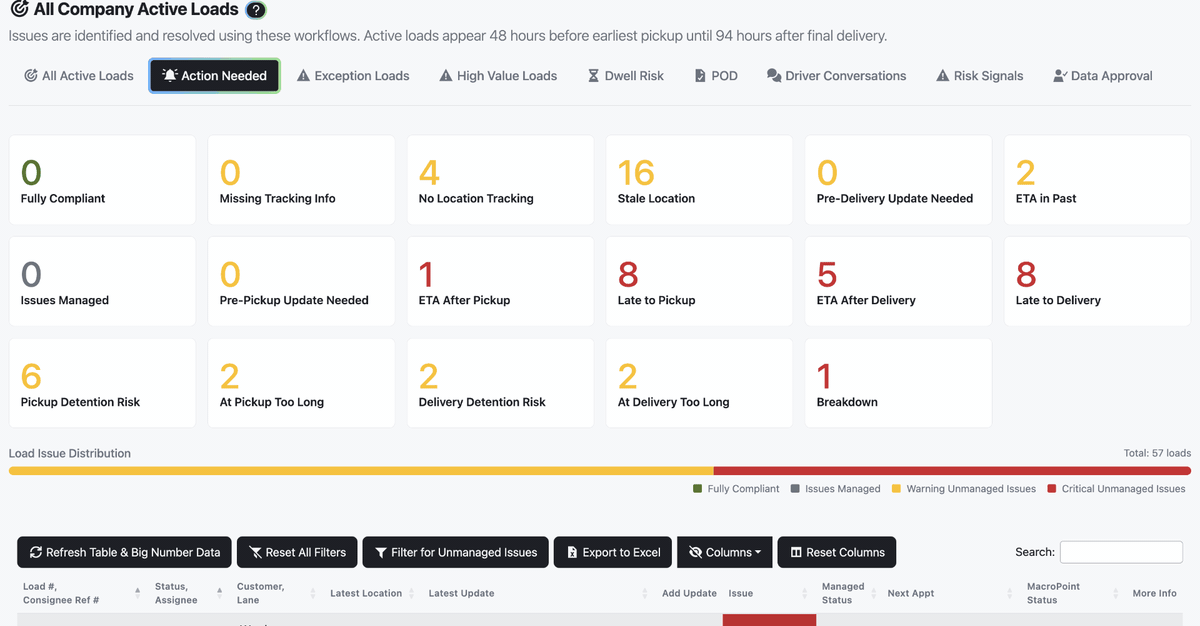Screen dimensions: 1200x626
Task: Click the Reset All Filters button
Action: (x=297, y=552)
